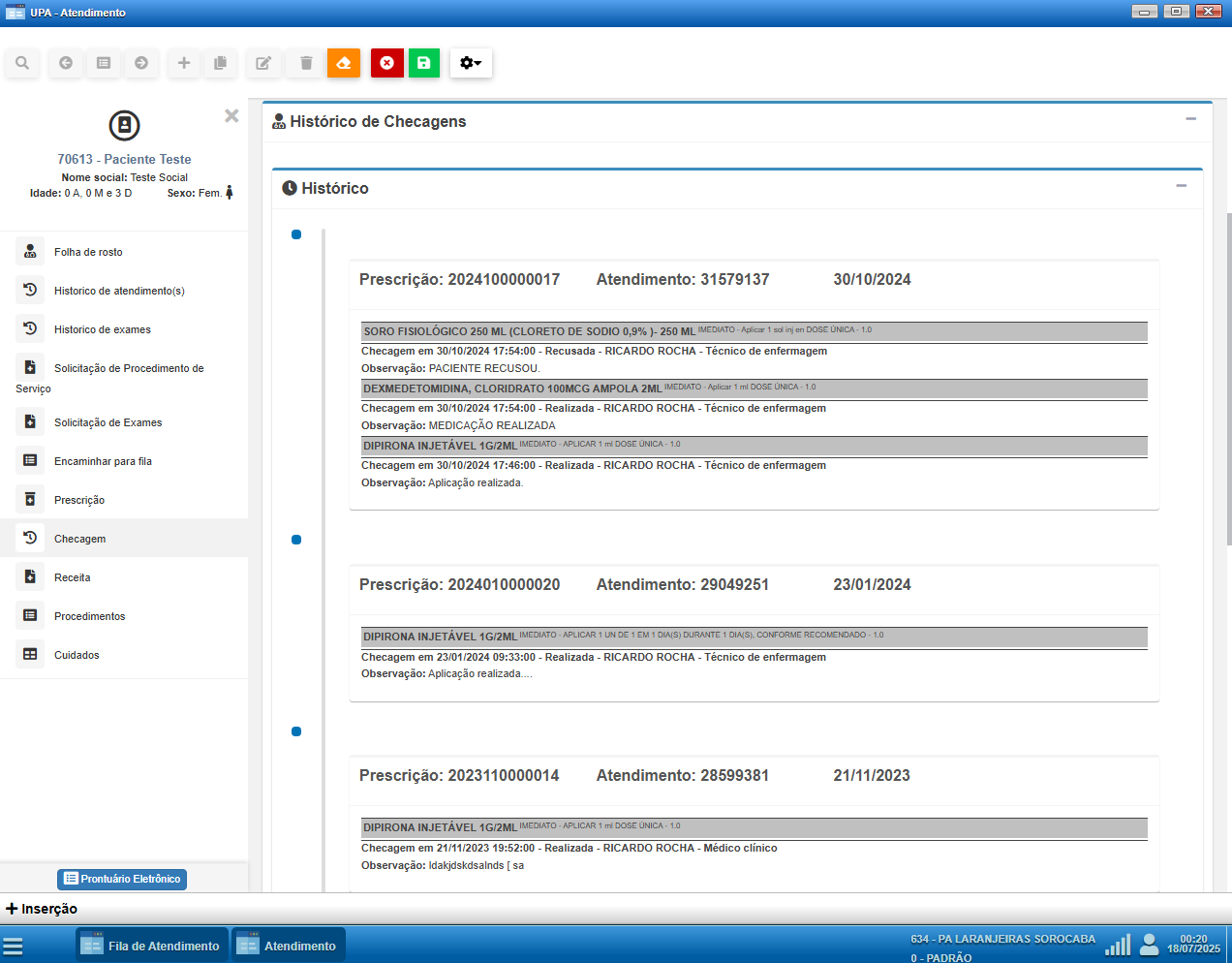Click the plus add-record icon

[183, 63]
